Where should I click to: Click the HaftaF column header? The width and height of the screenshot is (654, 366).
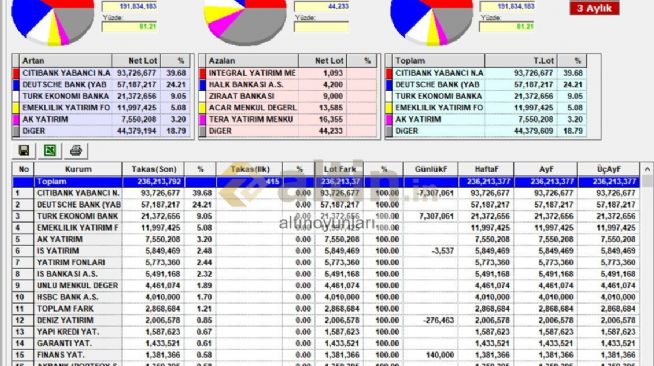[486, 169]
